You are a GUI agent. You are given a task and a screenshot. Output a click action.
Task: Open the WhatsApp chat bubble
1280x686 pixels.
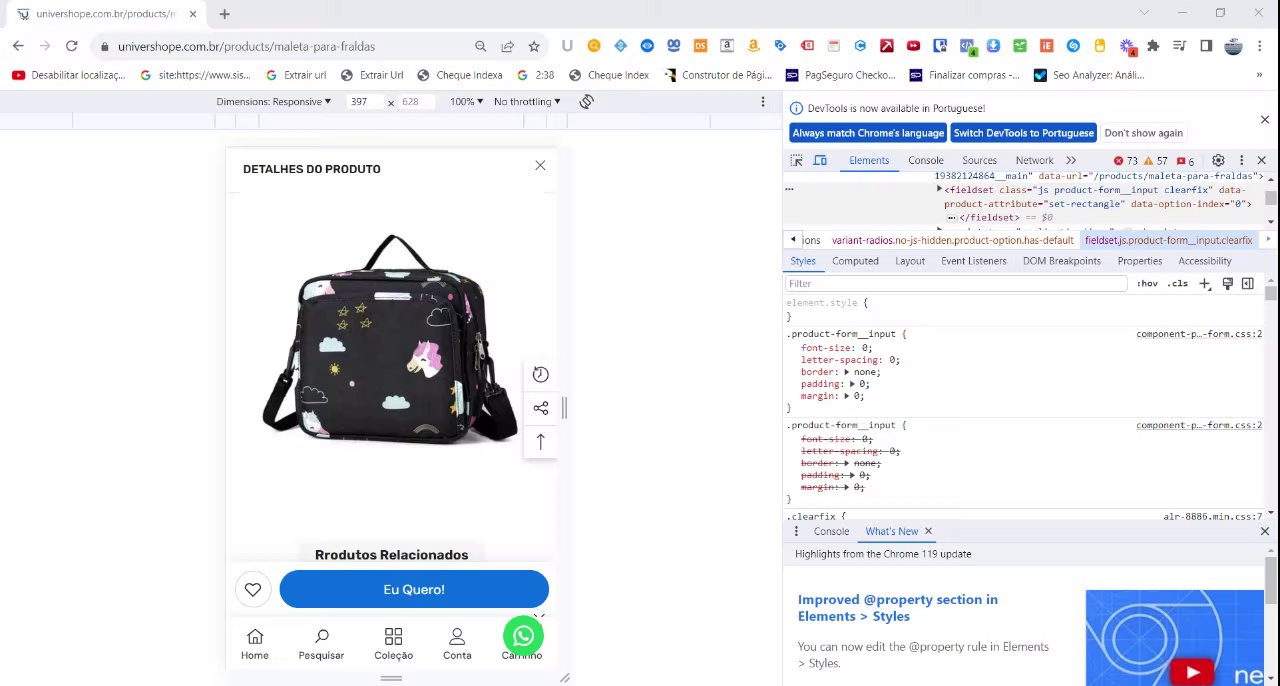point(523,635)
